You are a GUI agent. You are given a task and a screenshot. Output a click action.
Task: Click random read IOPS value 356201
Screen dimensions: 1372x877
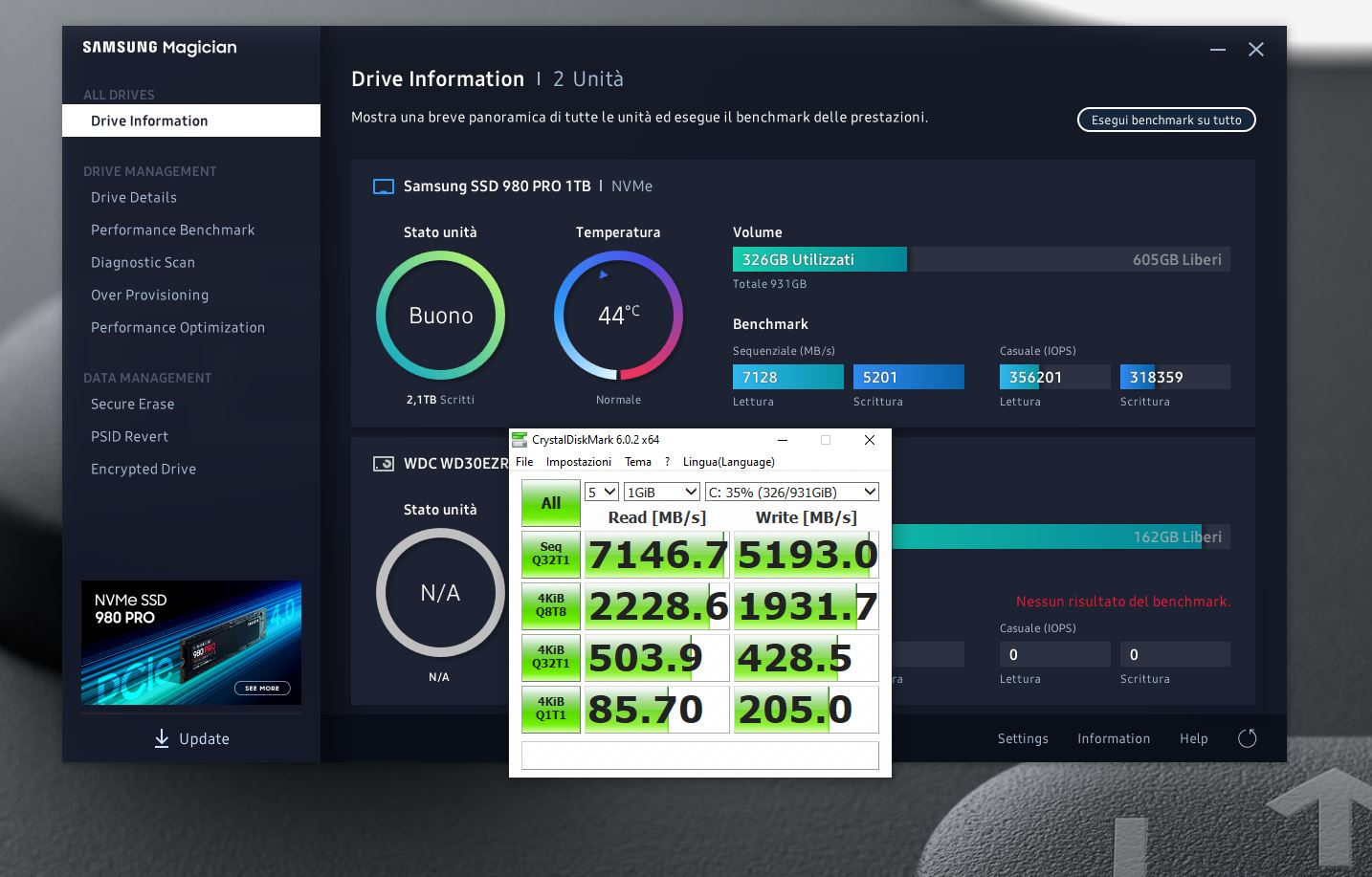coord(1055,377)
